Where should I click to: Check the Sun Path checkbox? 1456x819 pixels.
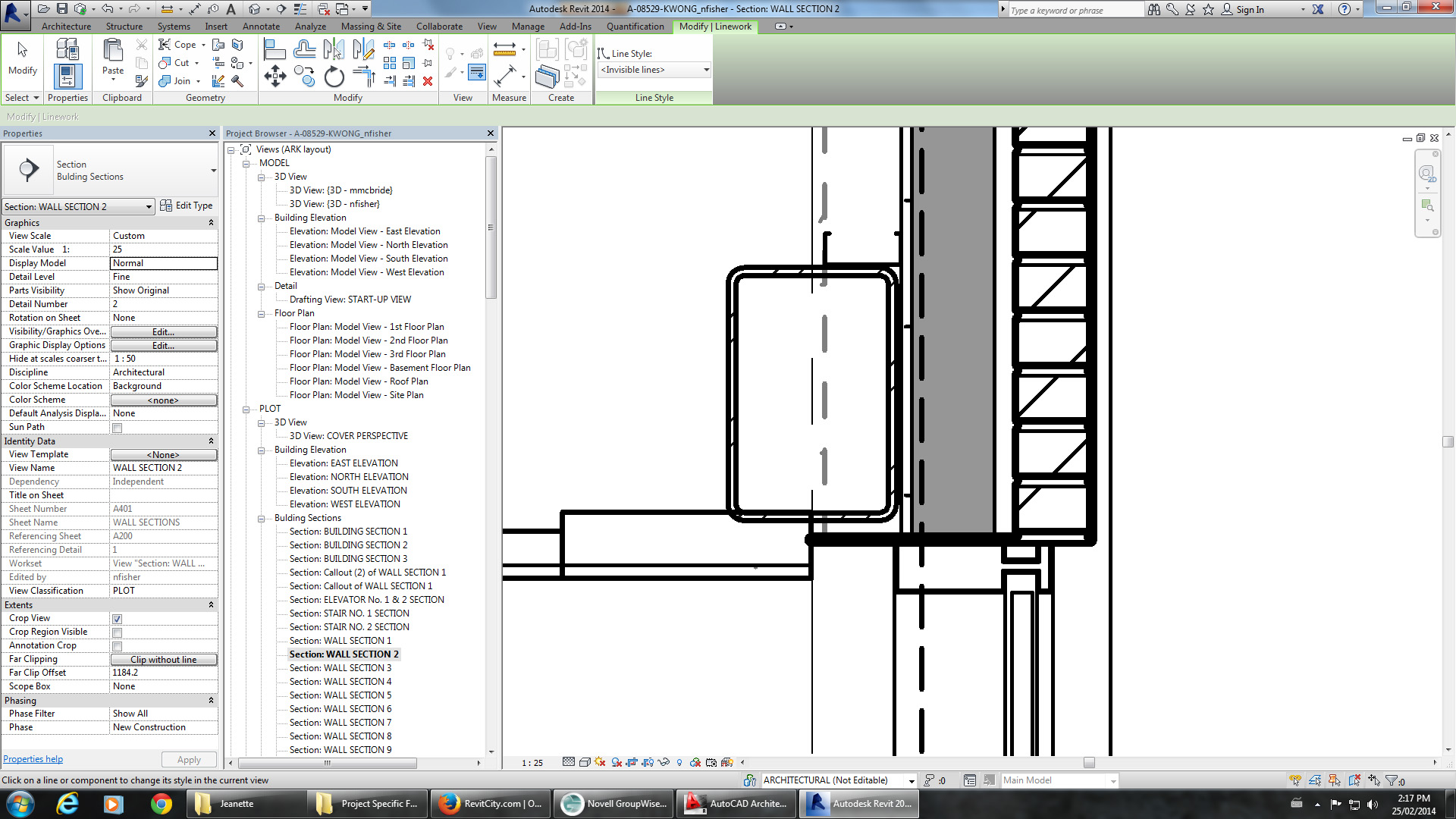click(118, 428)
